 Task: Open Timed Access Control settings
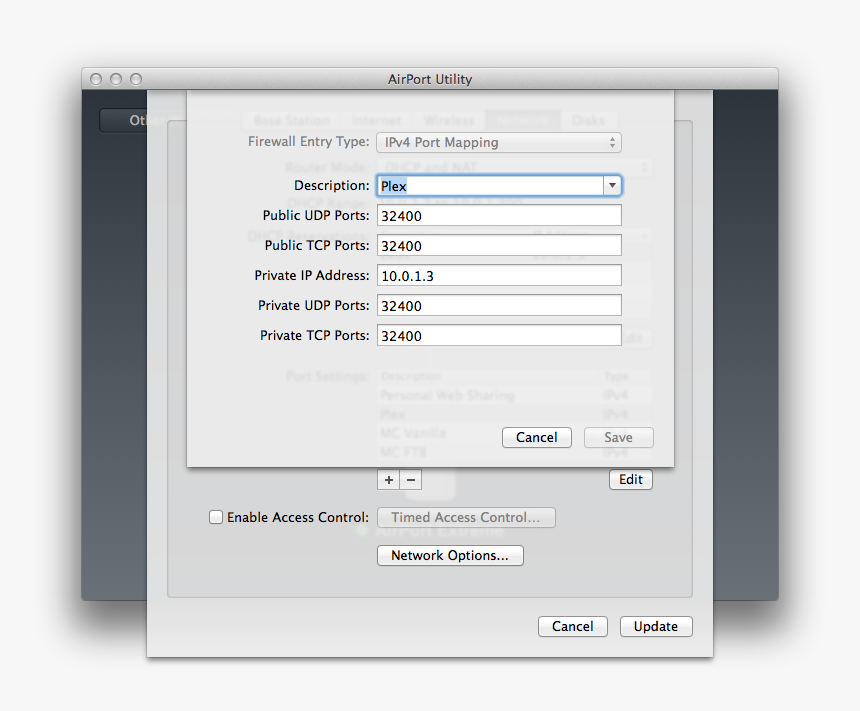point(466,517)
